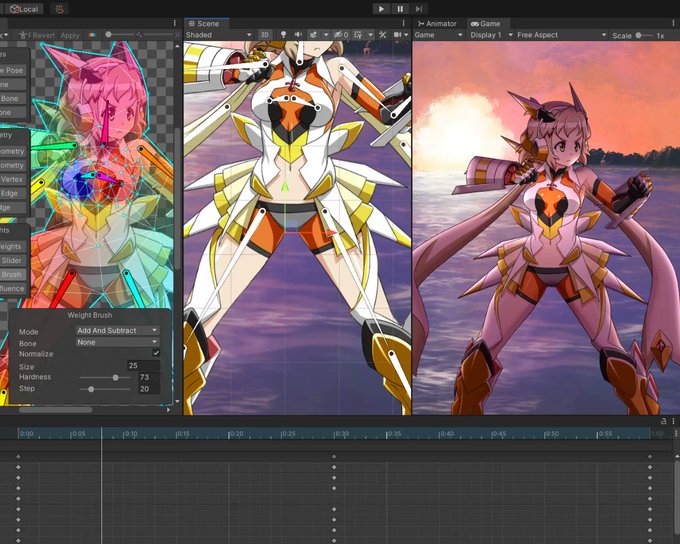Viewport: 680px width, 544px height.
Task: Select the Weight Slider tool
Action: (x=13, y=260)
